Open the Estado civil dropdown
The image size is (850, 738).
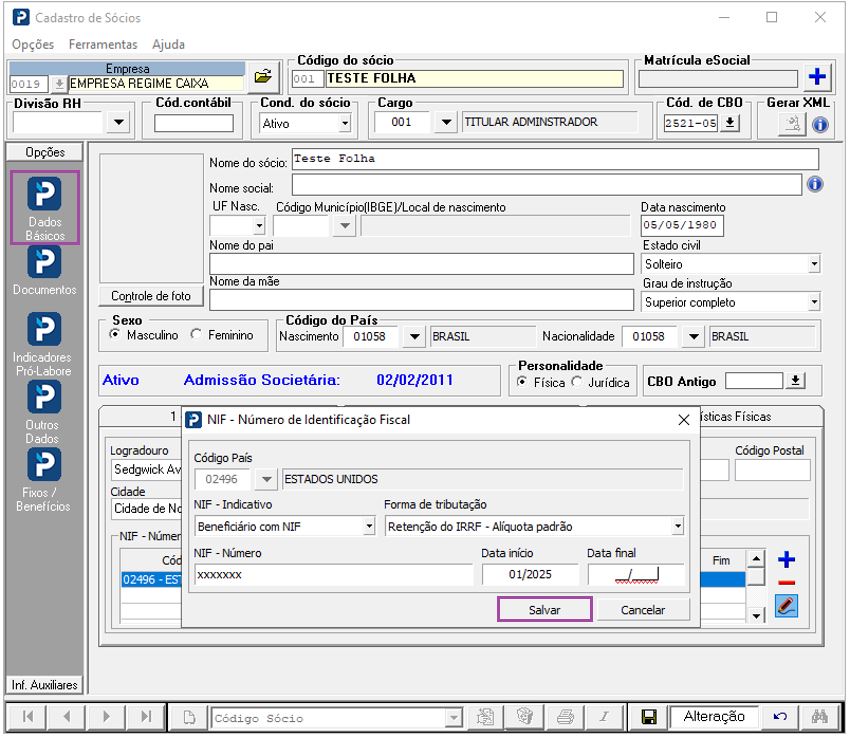click(814, 264)
